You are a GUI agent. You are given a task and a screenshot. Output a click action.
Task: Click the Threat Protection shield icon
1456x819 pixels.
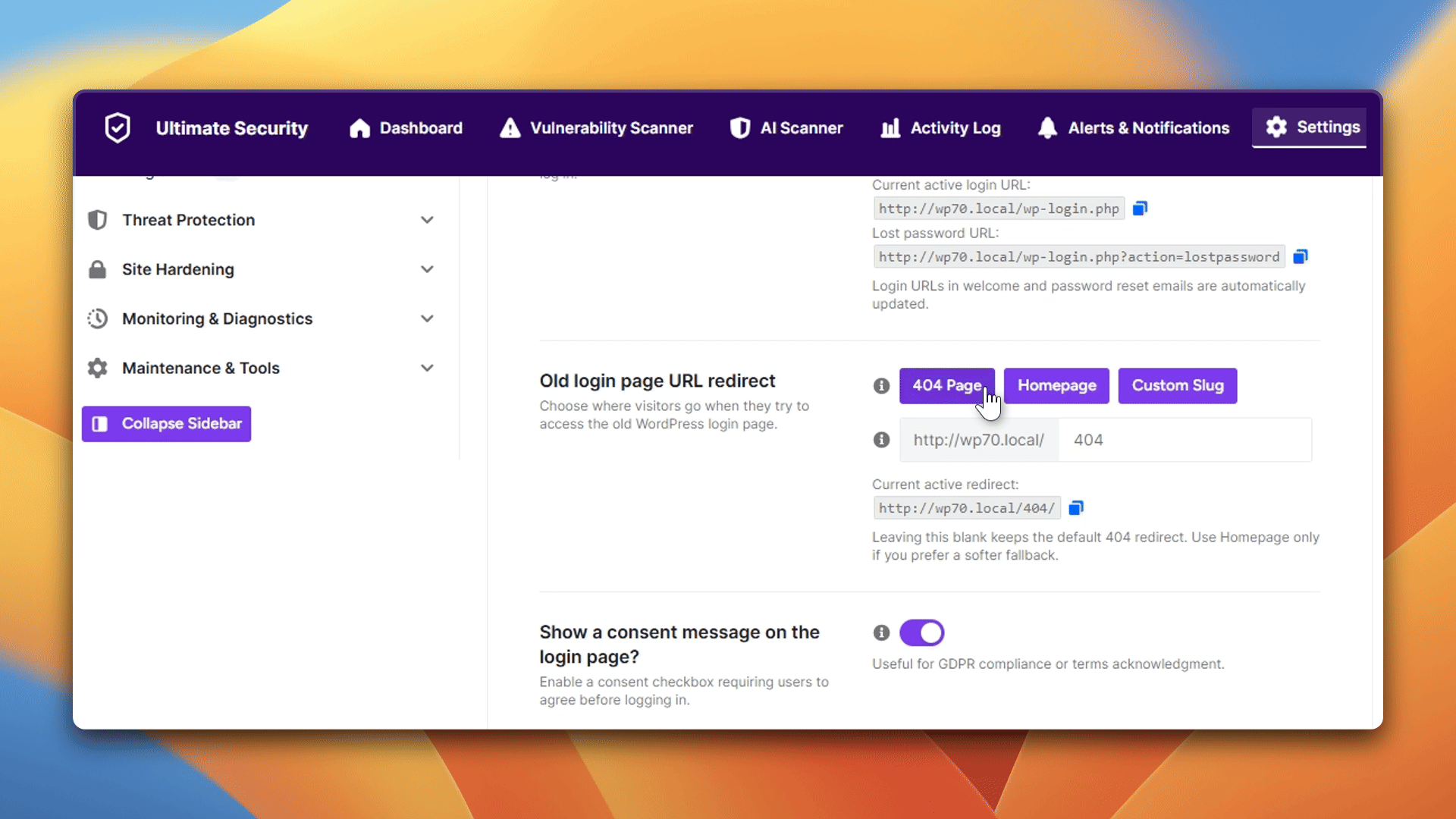pyautogui.click(x=97, y=220)
